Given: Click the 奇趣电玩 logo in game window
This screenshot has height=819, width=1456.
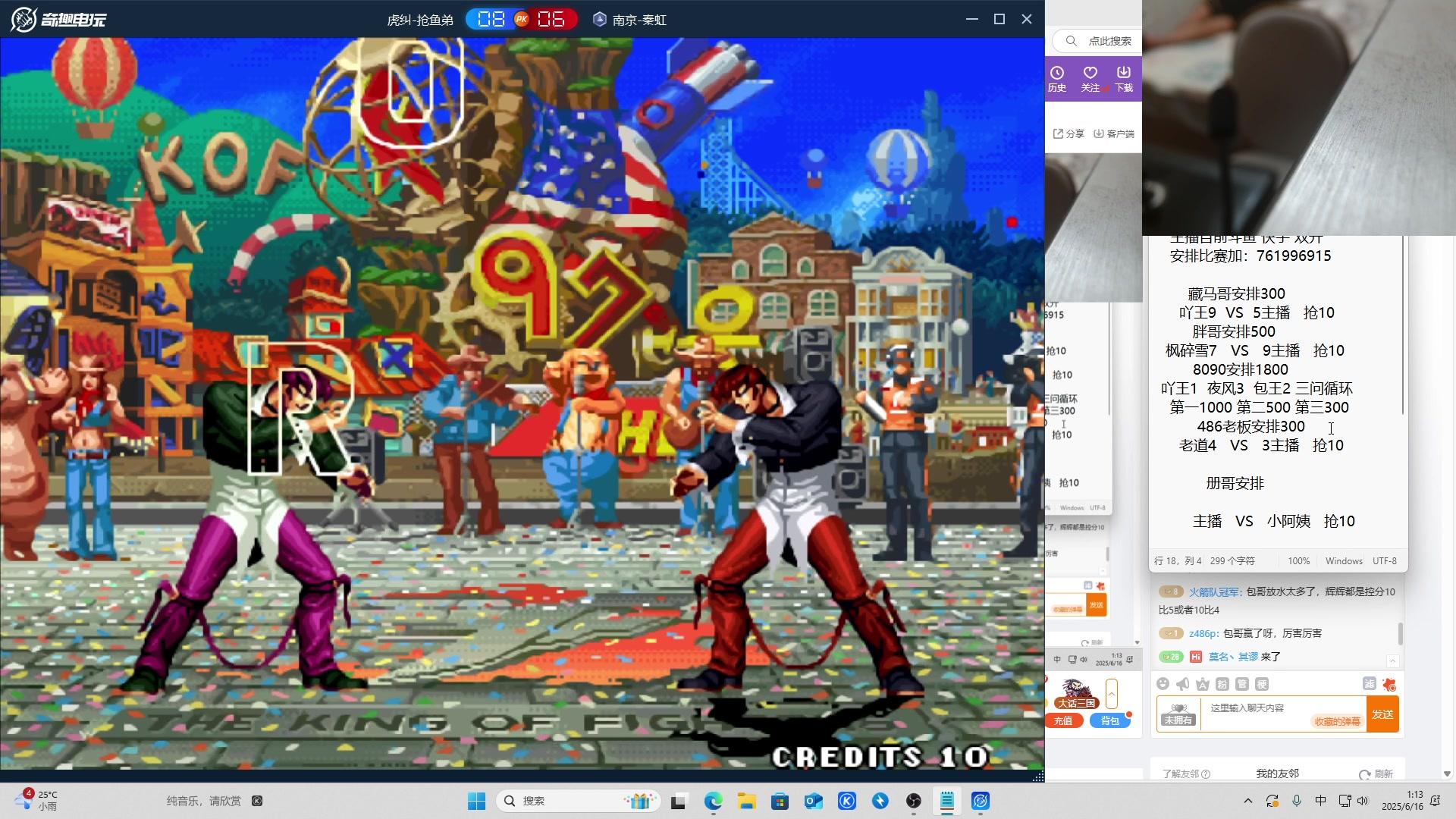Looking at the screenshot, I should pos(58,19).
